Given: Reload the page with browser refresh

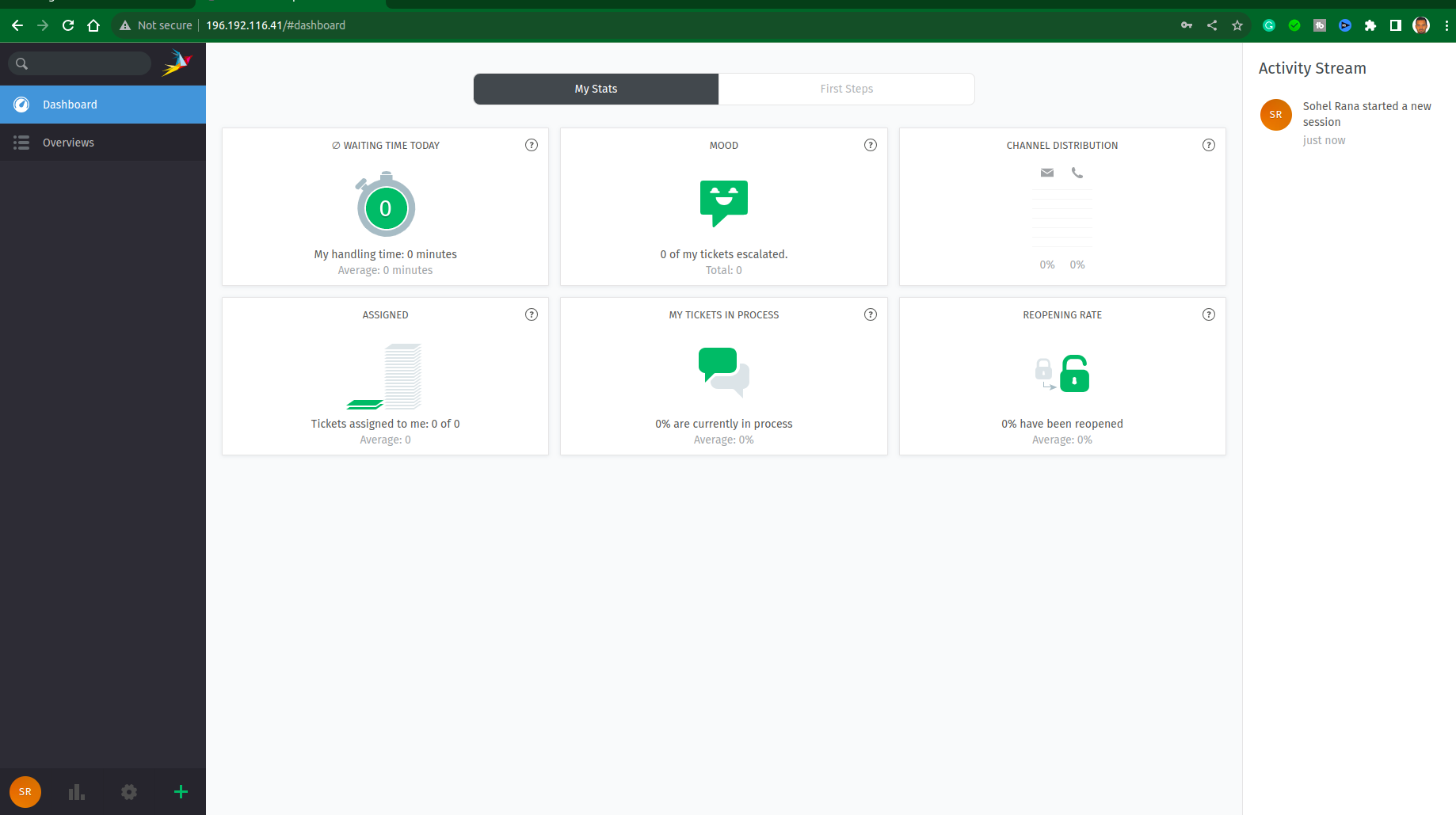Looking at the screenshot, I should [68, 25].
